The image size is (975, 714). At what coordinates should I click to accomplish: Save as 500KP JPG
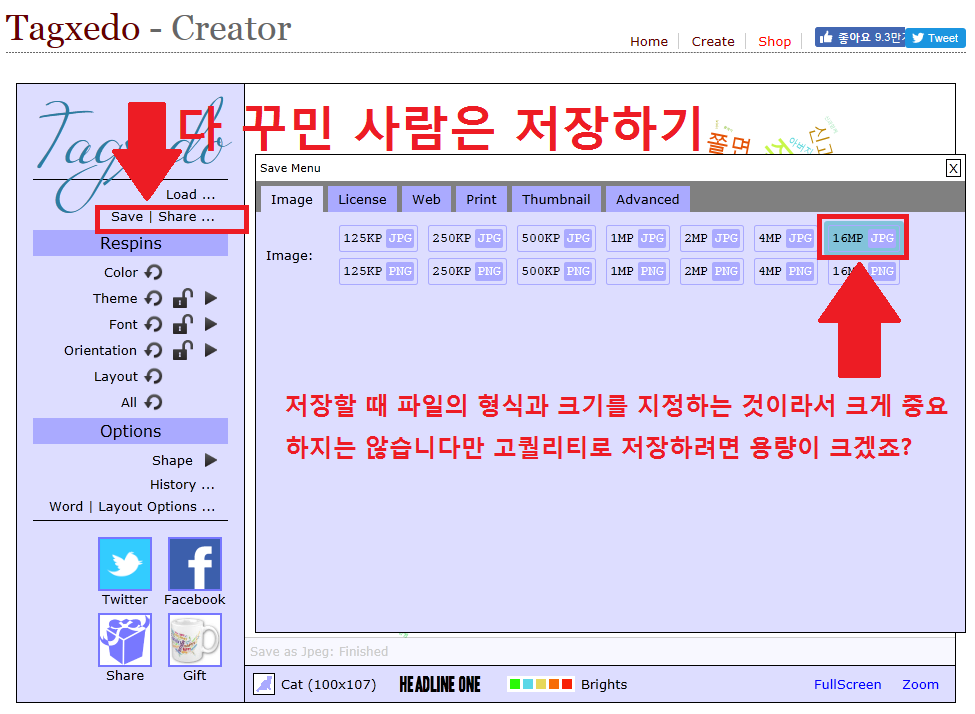click(x=556, y=238)
